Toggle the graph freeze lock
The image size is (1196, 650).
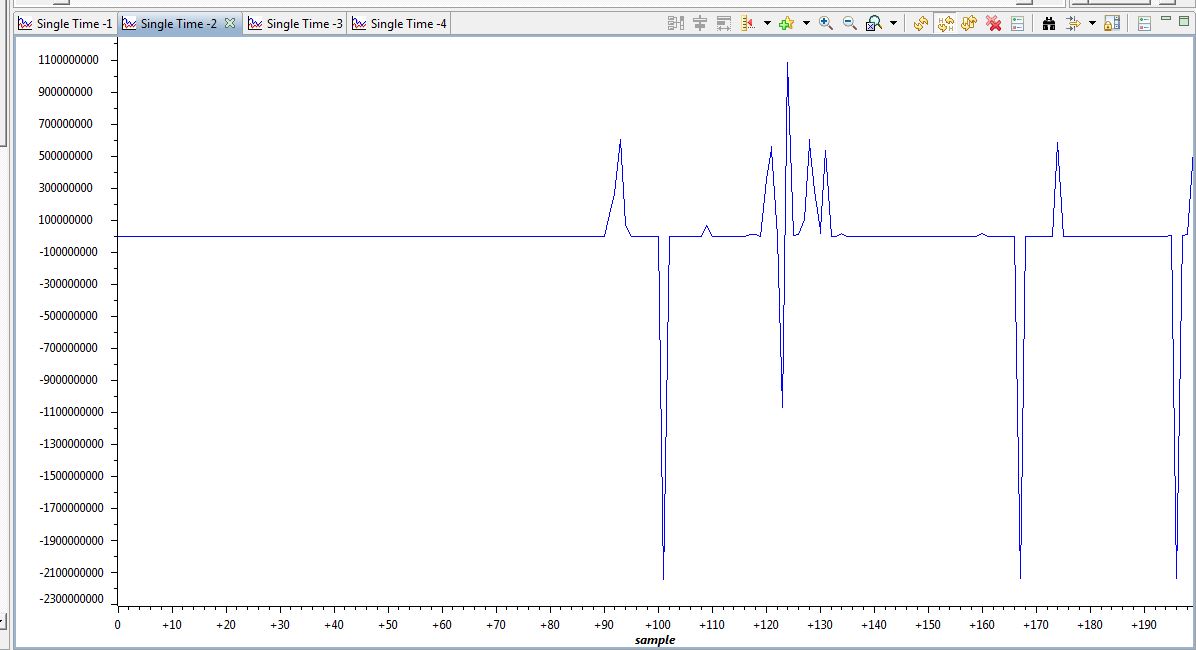(x=1111, y=23)
